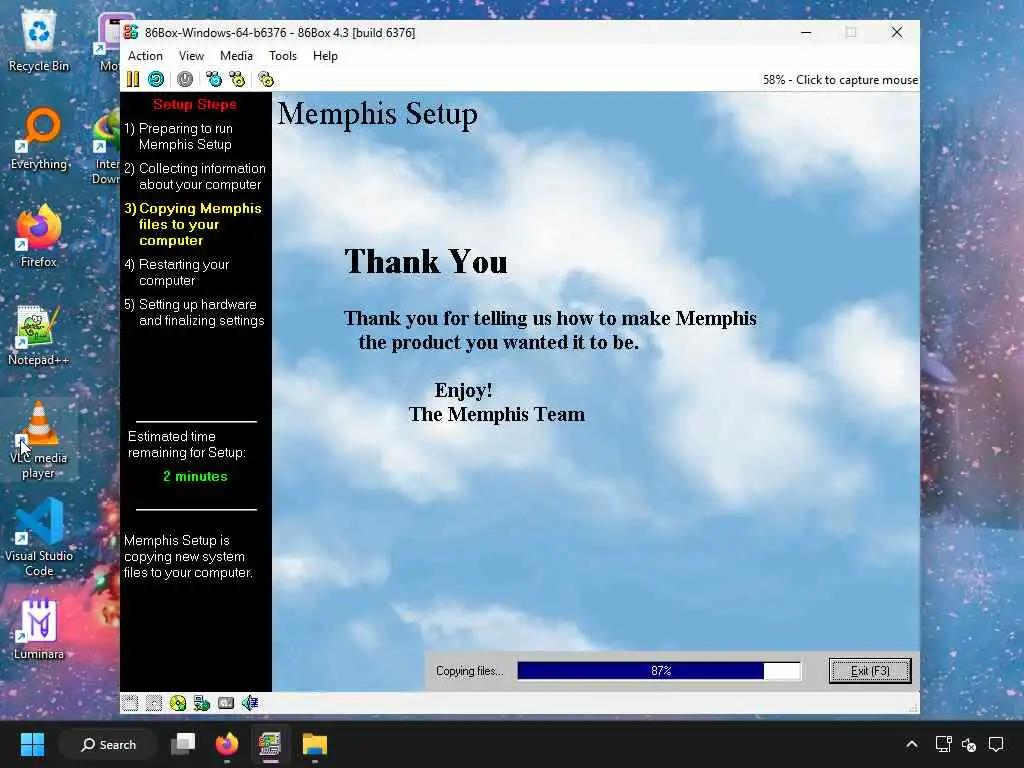This screenshot has height=768, width=1024.
Task: Click the second floppy drive status icon
Action: tap(154, 703)
